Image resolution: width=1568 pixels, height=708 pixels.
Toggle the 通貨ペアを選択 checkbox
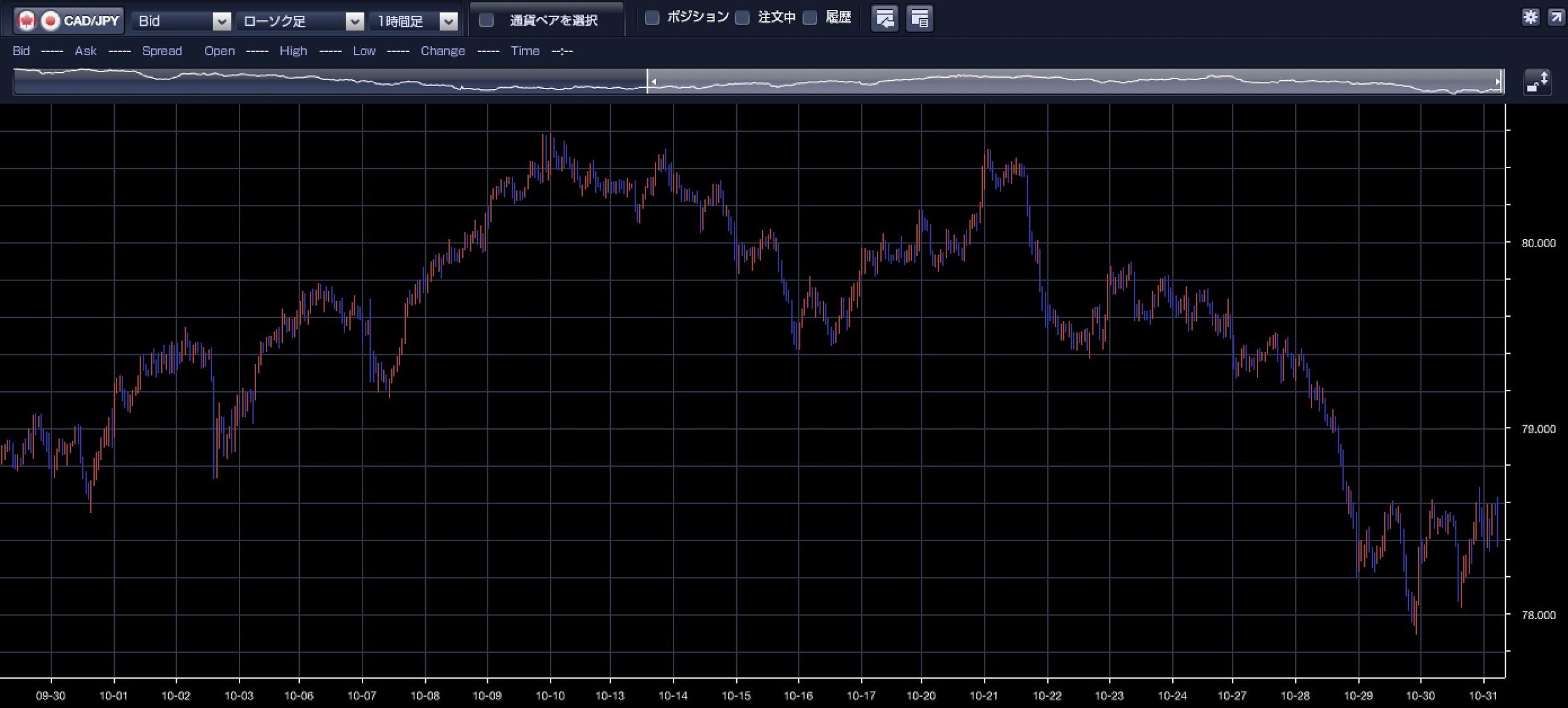486,20
